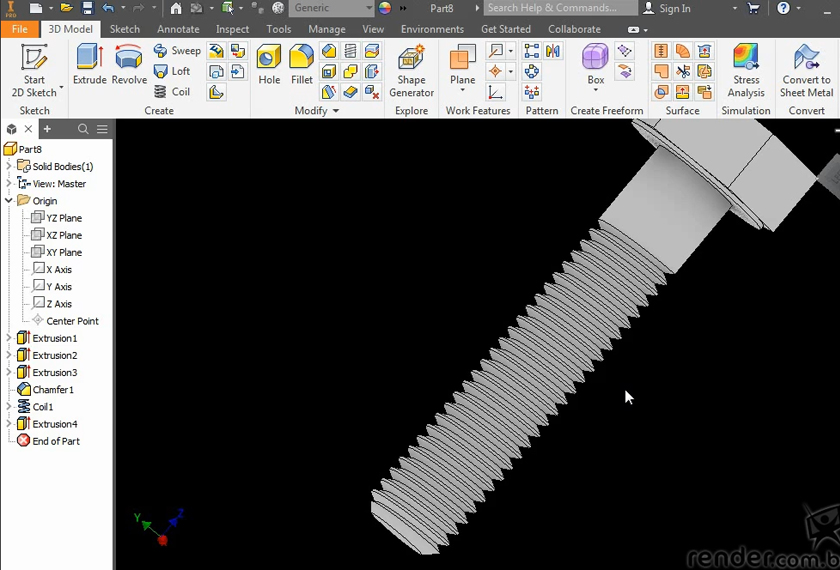Click the appearance color ball icon
Image resolution: width=840 pixels, height=570 pixels.
385,8
